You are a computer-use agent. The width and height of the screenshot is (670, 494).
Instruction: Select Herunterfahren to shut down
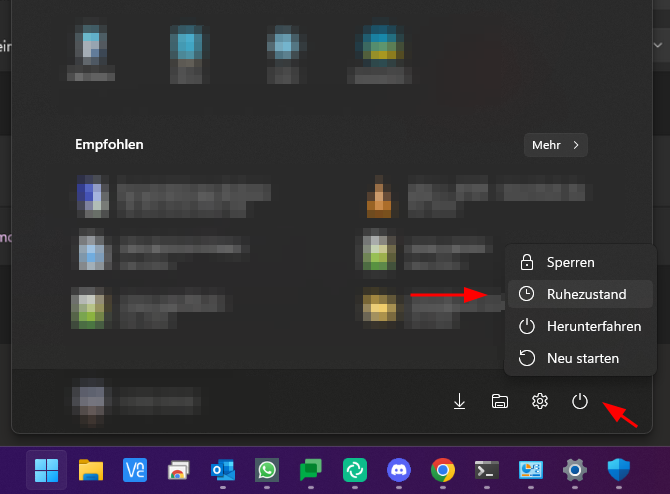pos(580,326)
